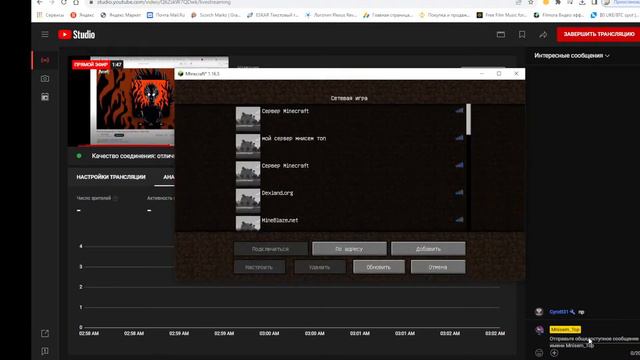Open the Free Film Music bookmark
640x360 pixels.
tap(502, 15)
